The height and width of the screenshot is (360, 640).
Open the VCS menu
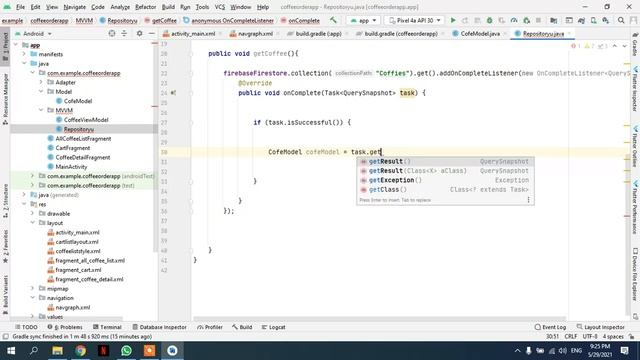(x=220, y=7)
